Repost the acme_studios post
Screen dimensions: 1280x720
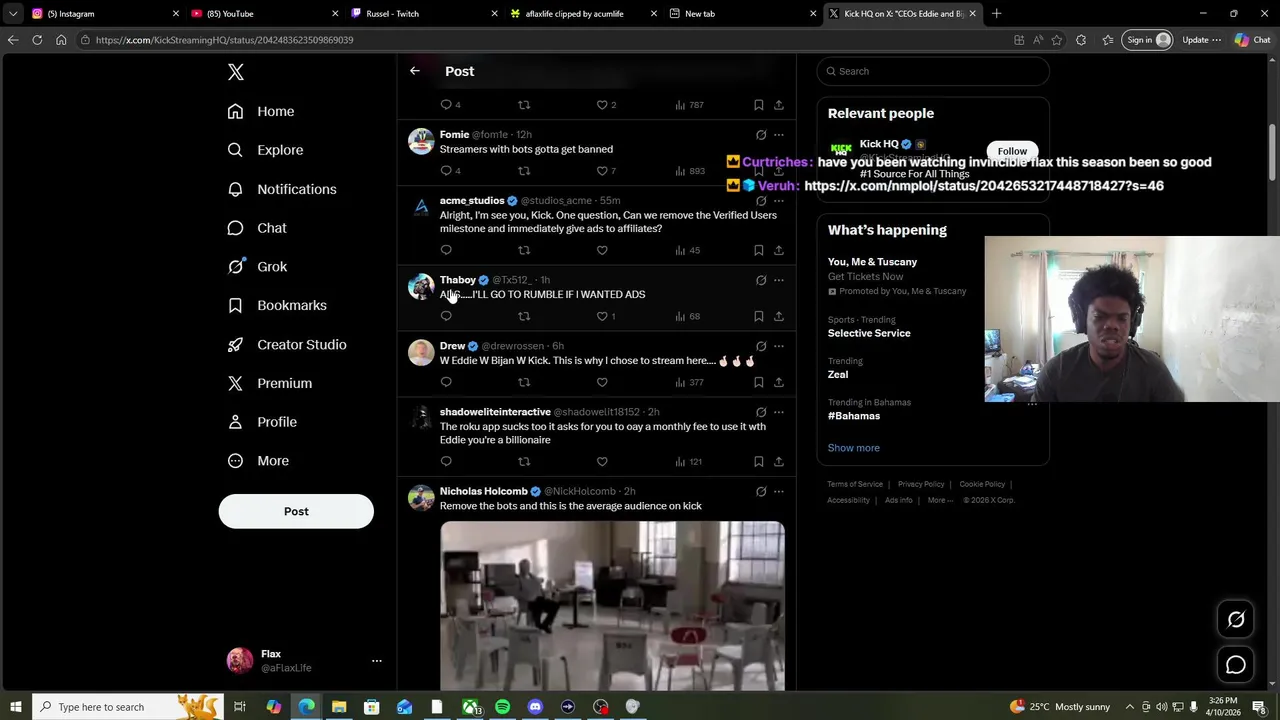524,250
